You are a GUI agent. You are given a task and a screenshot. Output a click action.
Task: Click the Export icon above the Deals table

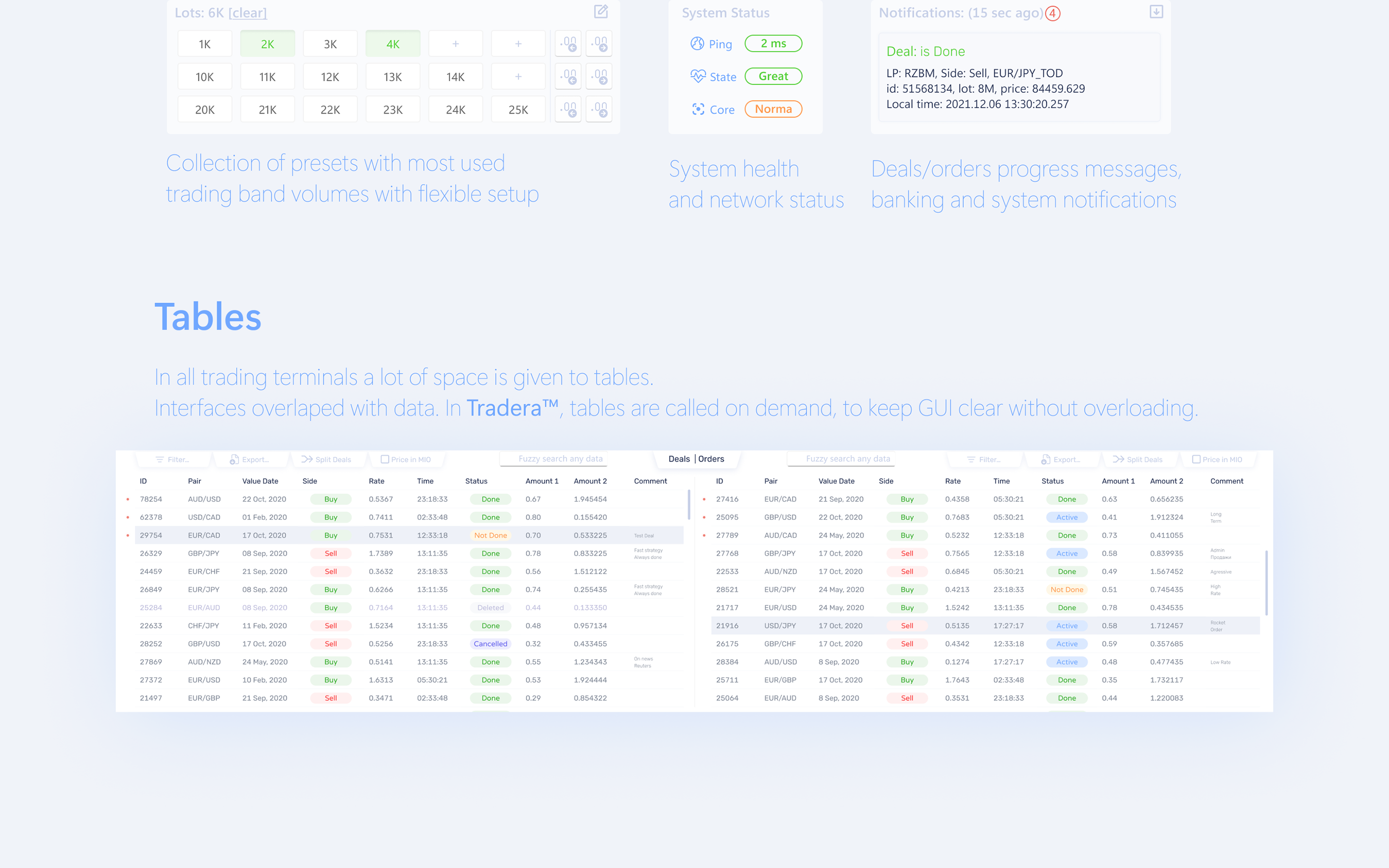click(234, 459)
